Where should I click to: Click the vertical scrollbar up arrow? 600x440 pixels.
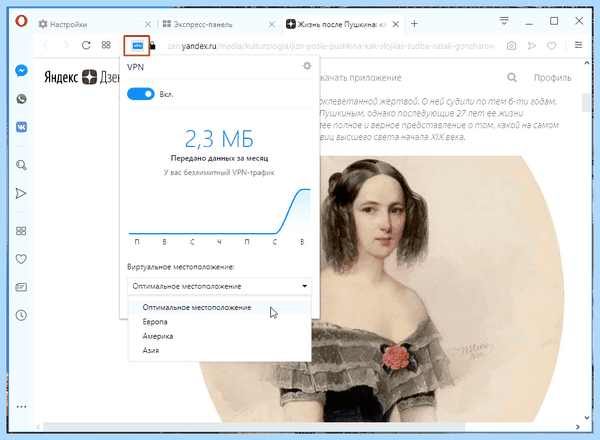(587, 63)
